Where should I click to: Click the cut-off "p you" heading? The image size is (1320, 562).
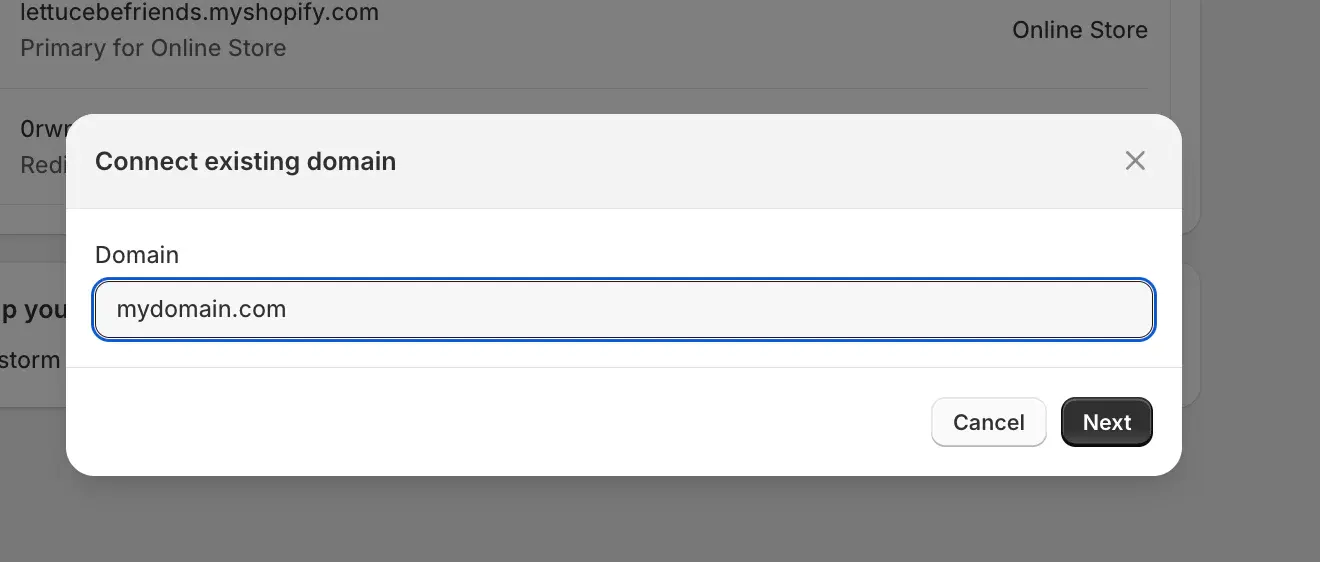coord(32,310)
